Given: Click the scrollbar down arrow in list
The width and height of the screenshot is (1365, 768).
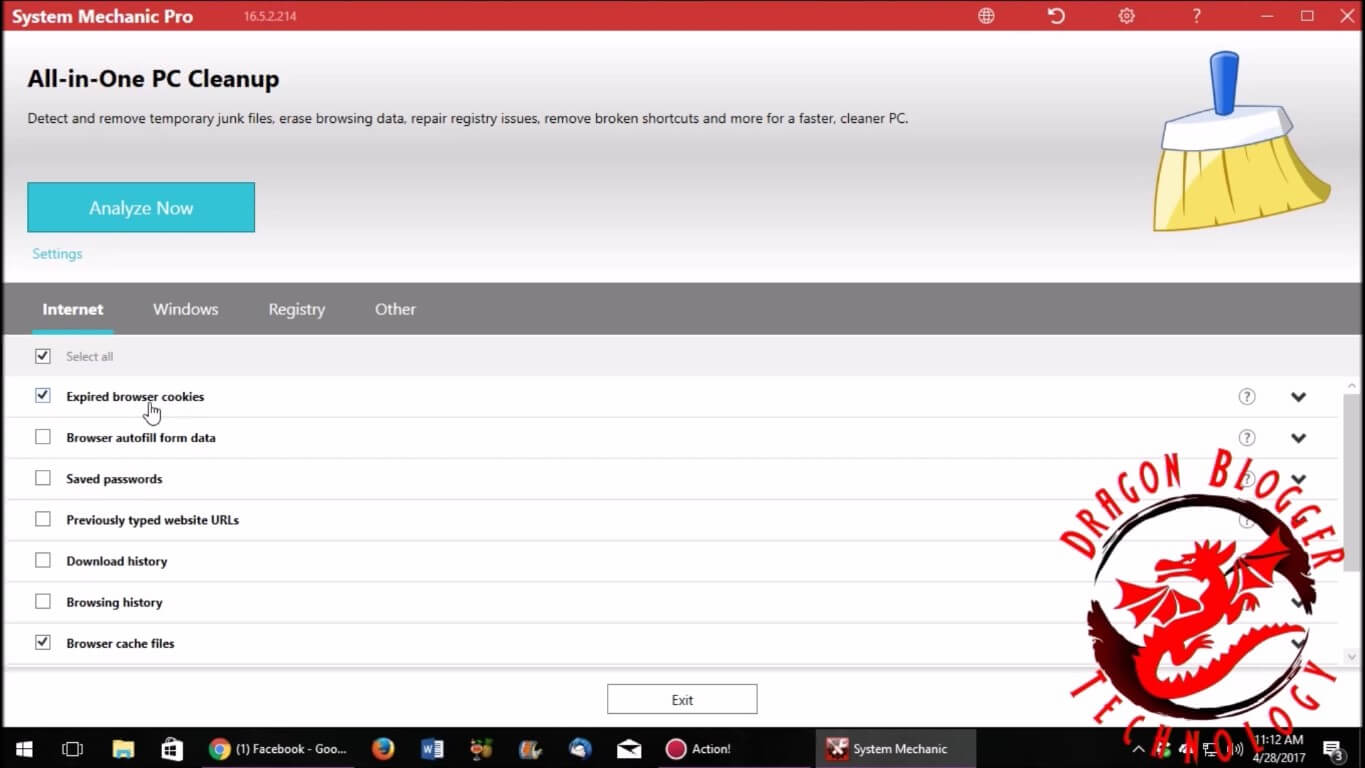Looking at the screenshot, I should (1351, 657).
